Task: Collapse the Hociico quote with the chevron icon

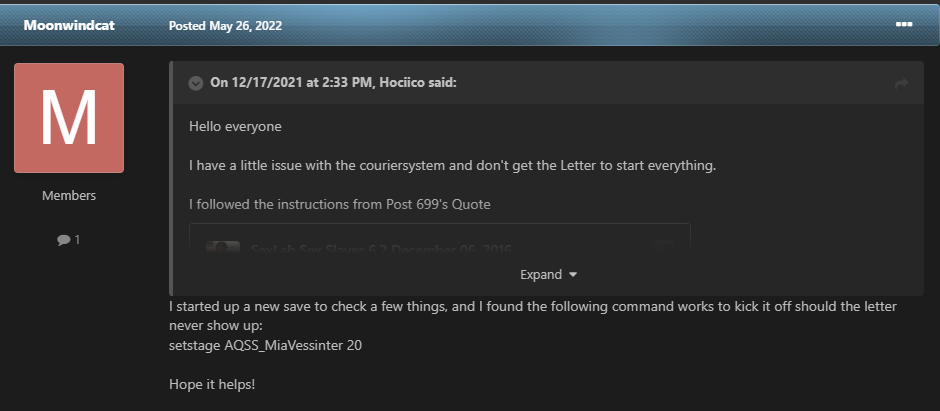Action: (196, 83)
